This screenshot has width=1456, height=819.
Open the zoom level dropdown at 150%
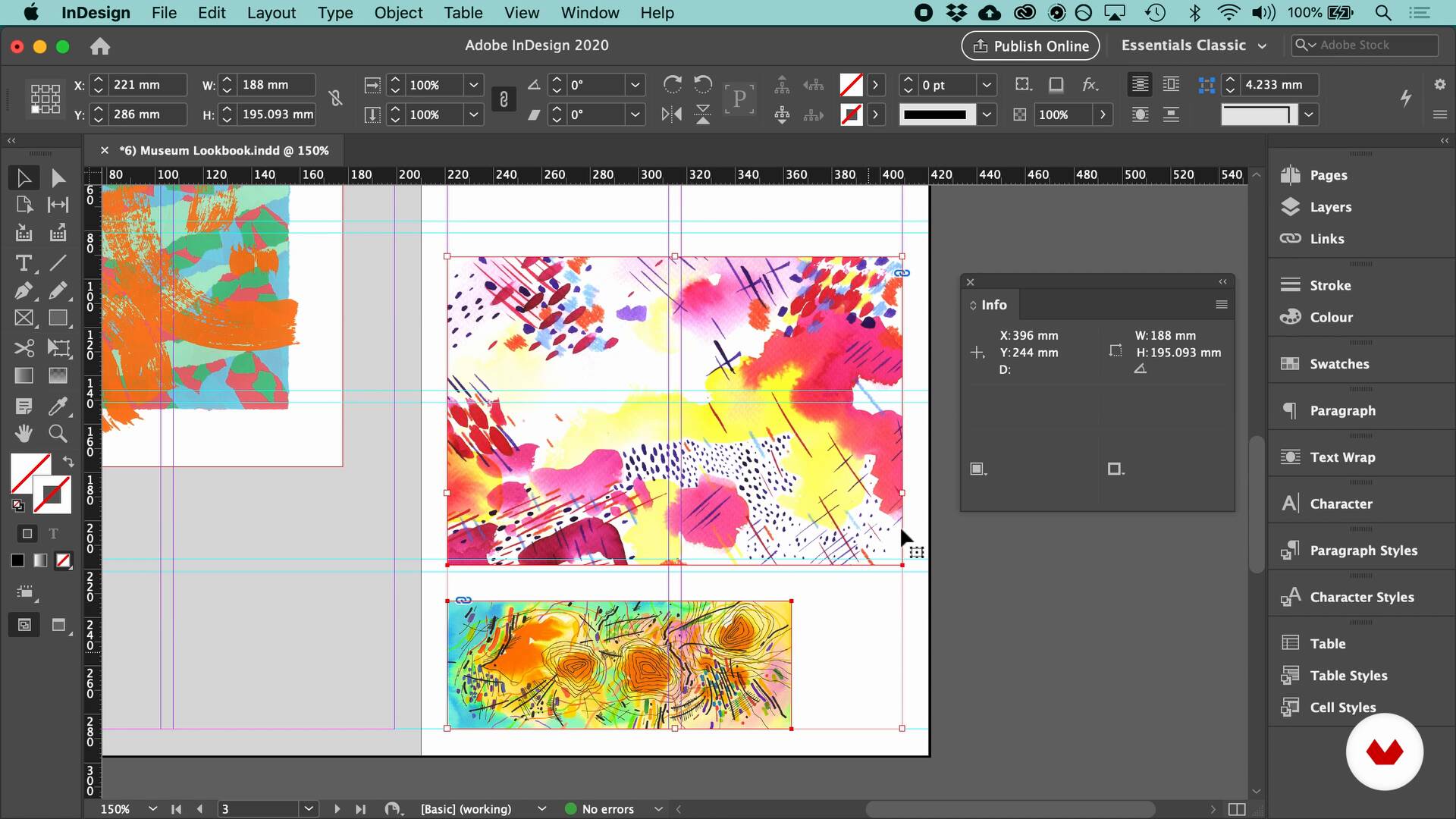[152, 809]
